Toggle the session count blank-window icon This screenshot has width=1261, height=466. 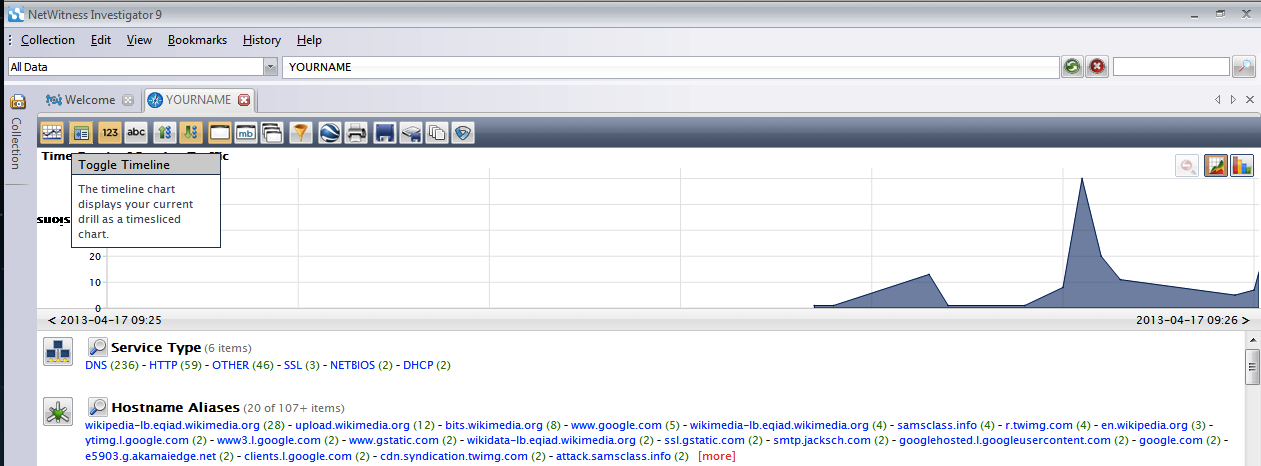pyautogui.click(x=219, y=132)
